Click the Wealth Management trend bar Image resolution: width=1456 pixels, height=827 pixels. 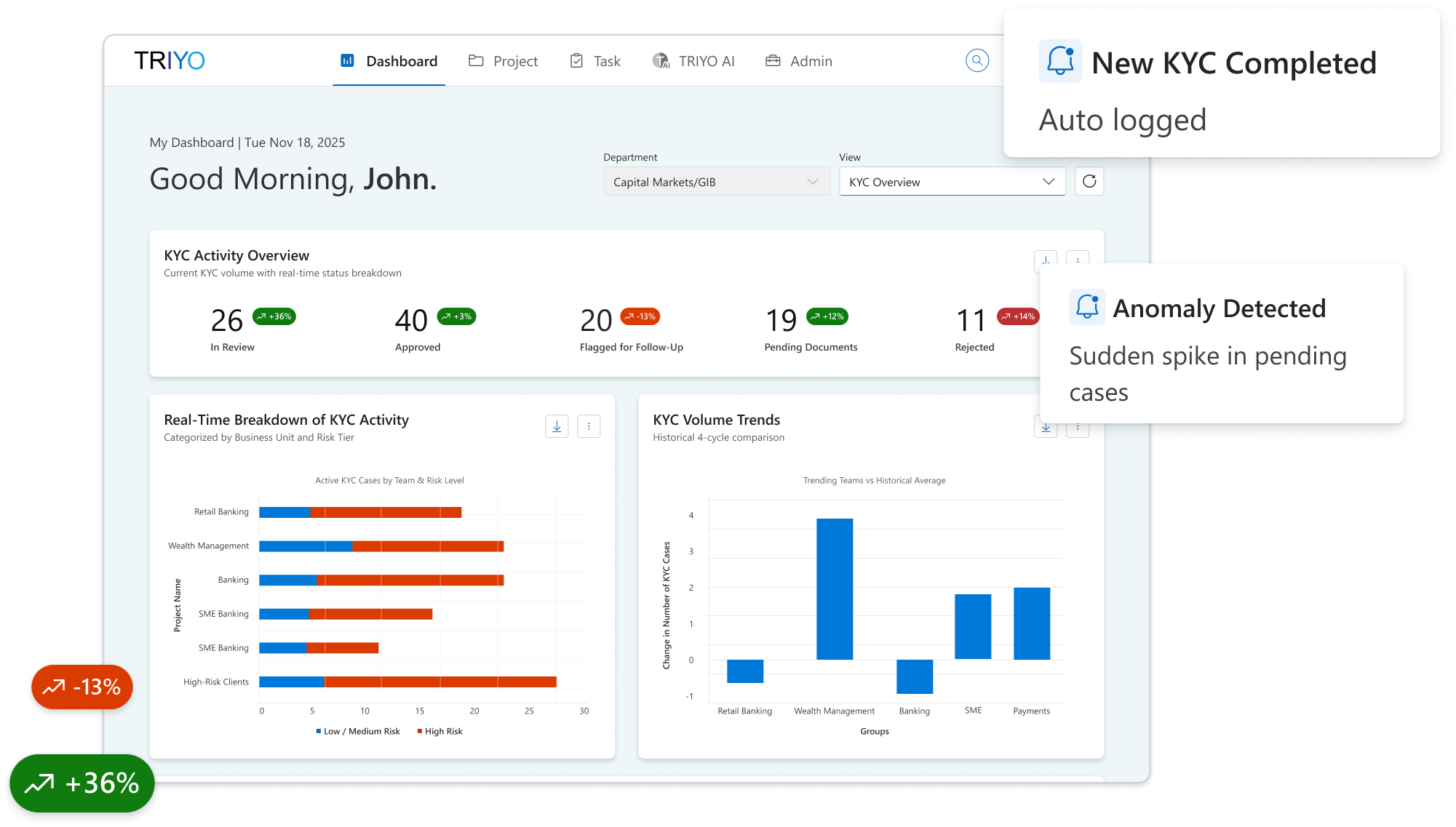(x=834, y=588)
